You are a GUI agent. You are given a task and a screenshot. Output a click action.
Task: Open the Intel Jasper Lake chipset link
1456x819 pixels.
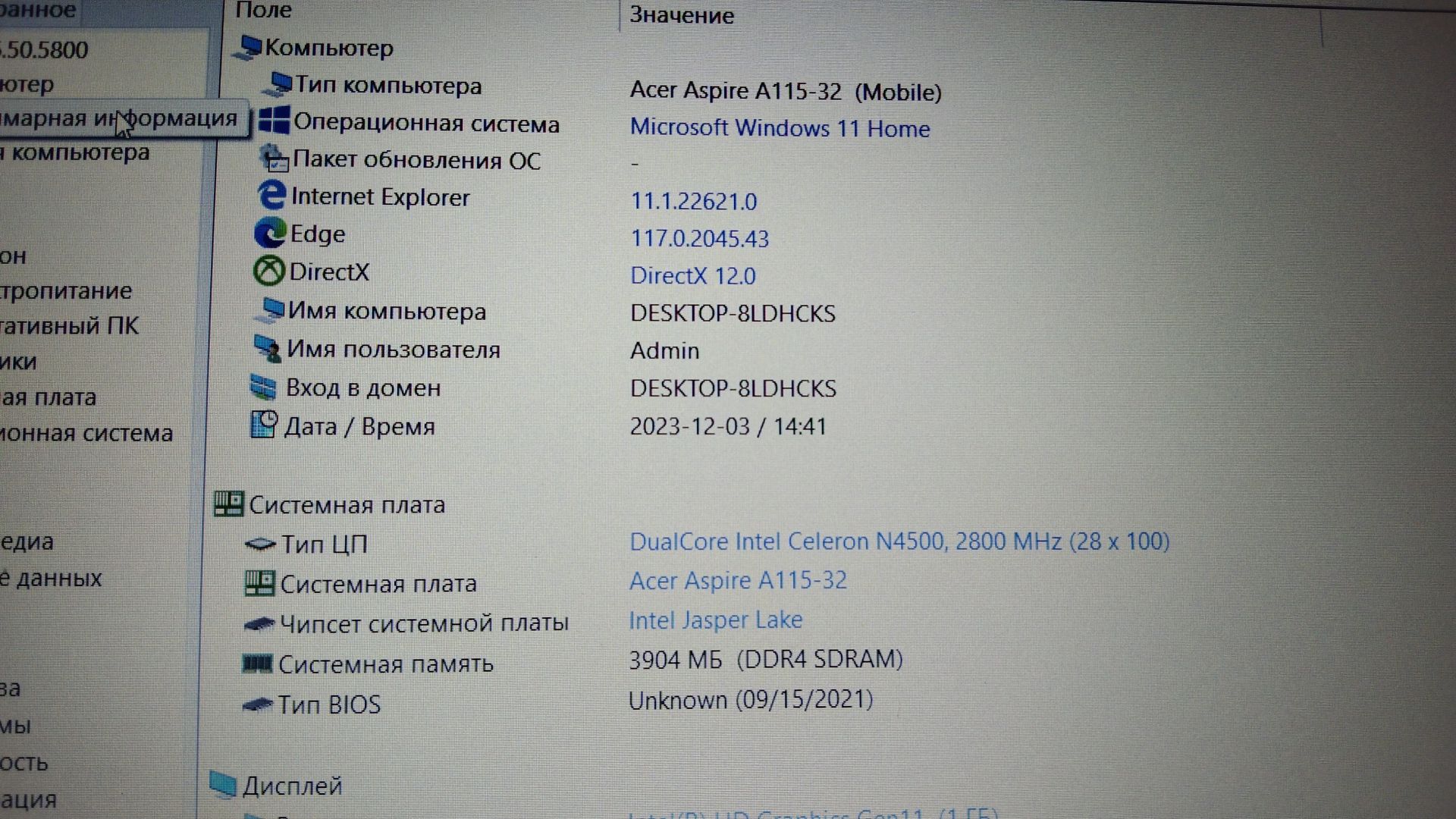click(x=715, y=620)
